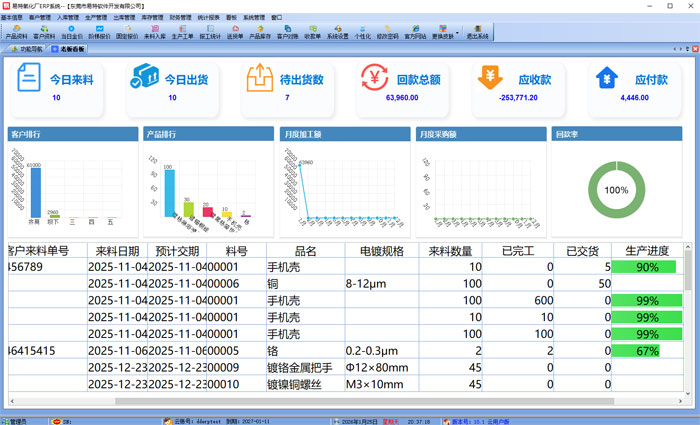Click the 90% production progress bar

(647, 267)
